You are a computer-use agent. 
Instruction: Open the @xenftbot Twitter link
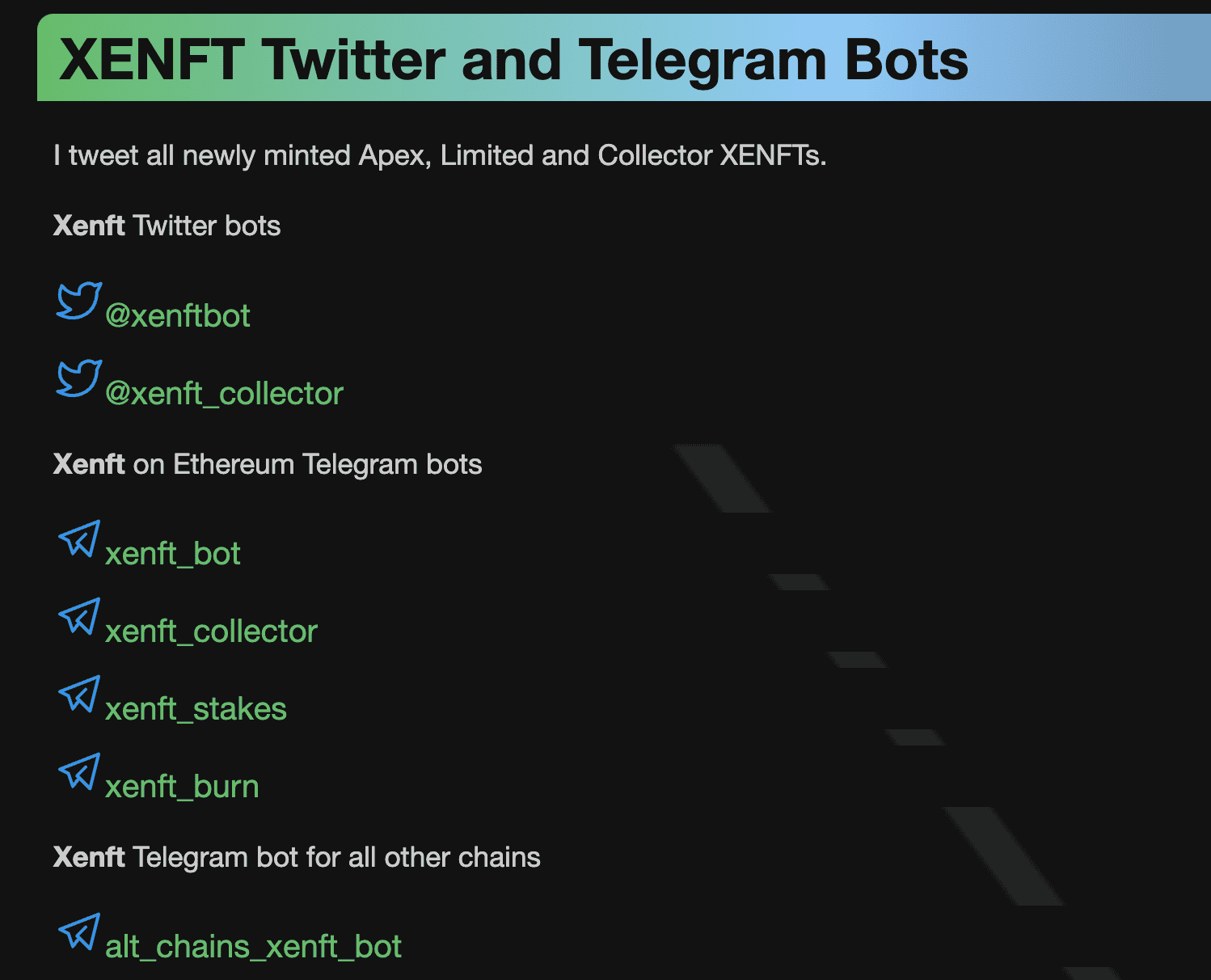(178, 315)
